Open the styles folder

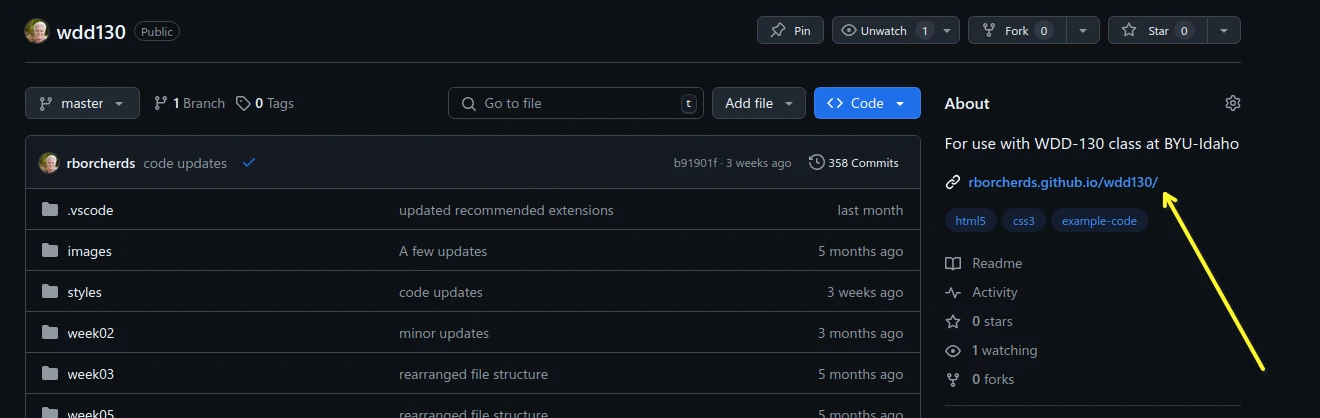click(84, 292)
